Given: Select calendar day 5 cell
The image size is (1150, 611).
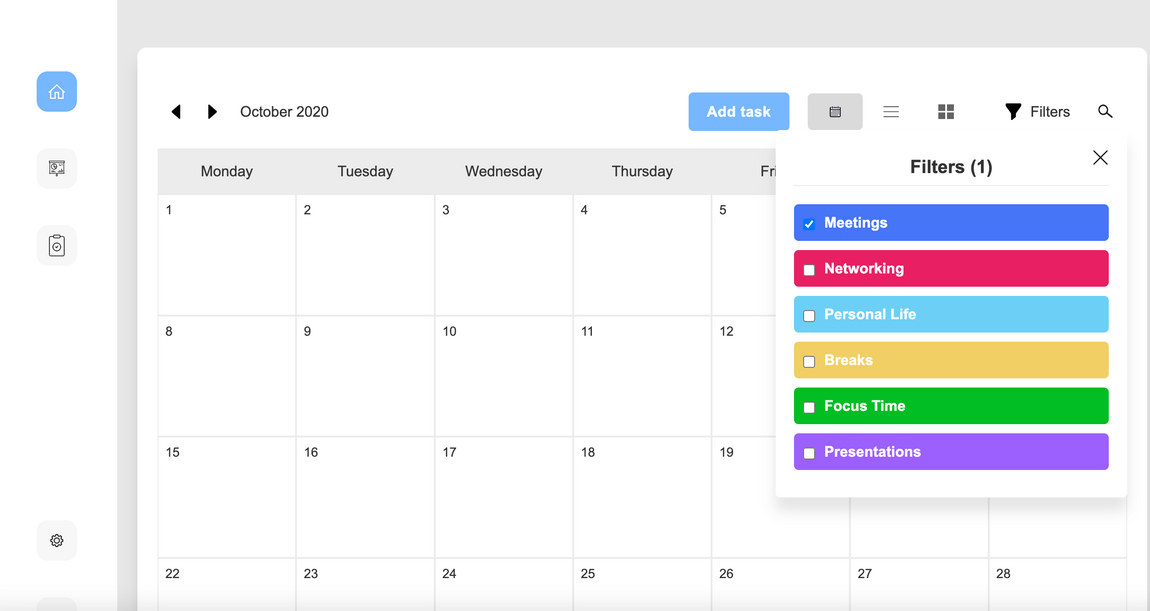Looking at the screenshot, I should pyautogui.click(x=744, y=255).
